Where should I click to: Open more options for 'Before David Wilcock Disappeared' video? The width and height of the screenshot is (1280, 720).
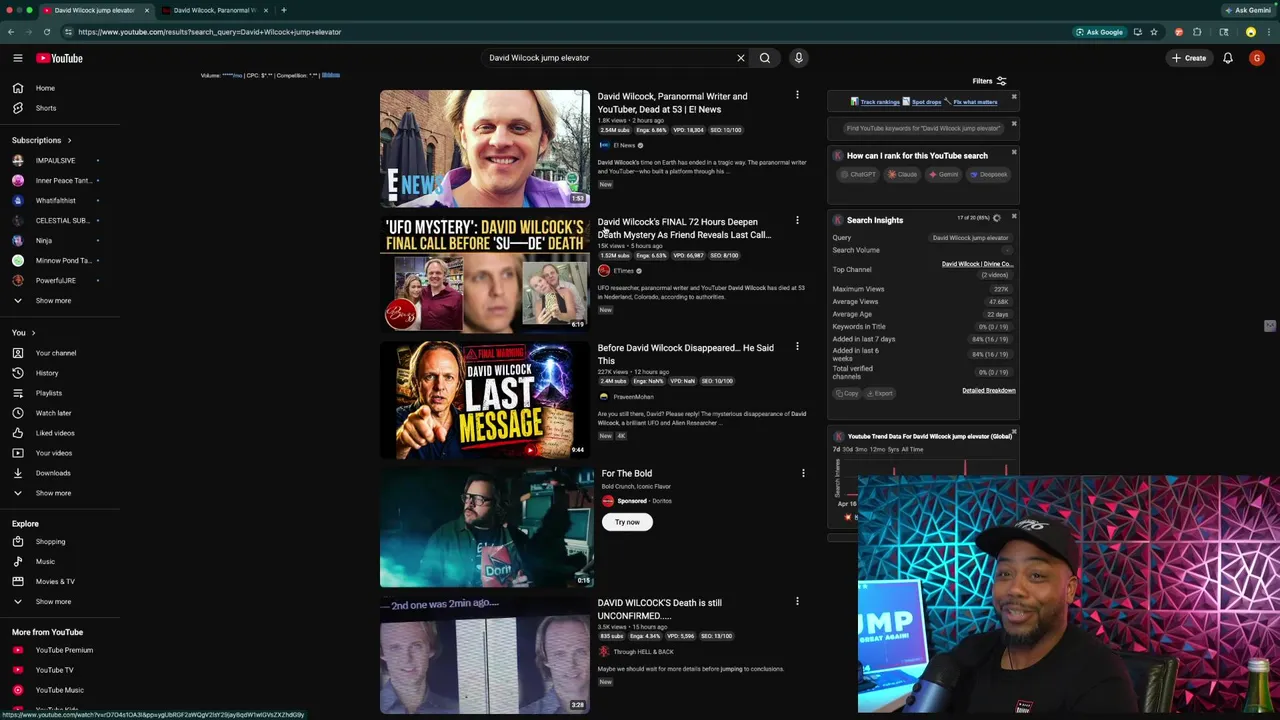pyautogui.click(x=797, y=347)
